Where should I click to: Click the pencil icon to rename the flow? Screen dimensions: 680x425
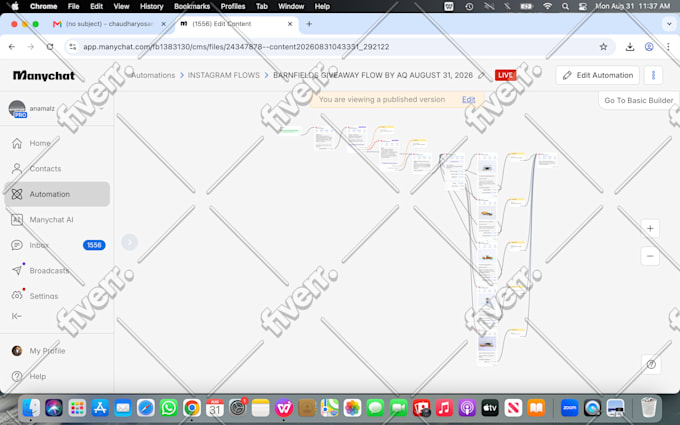pos(481,75)
